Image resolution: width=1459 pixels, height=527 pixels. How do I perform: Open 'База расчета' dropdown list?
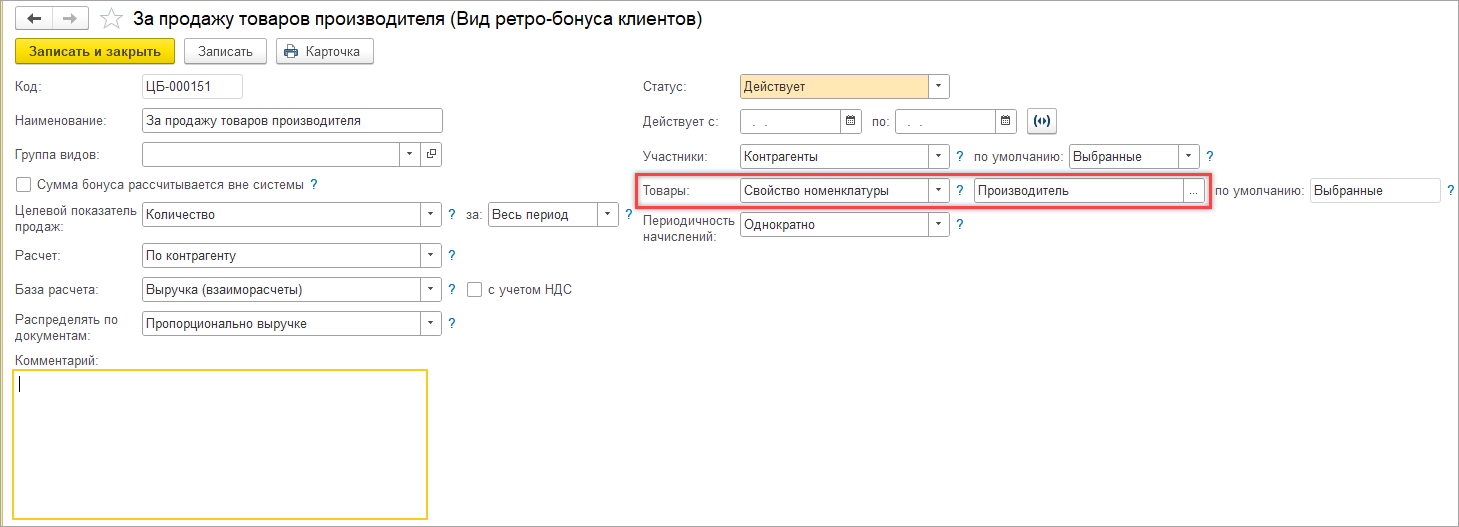pos(431,290)
